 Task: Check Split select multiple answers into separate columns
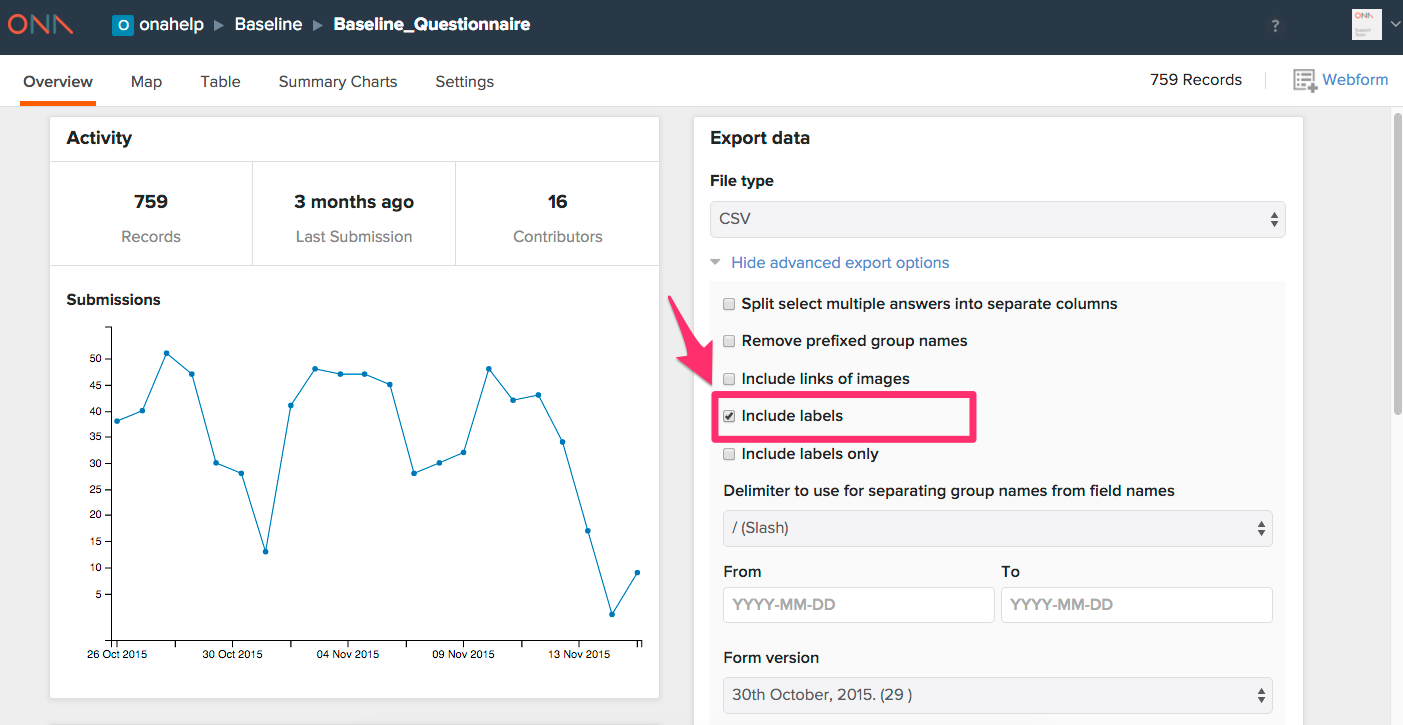point(729,303)
